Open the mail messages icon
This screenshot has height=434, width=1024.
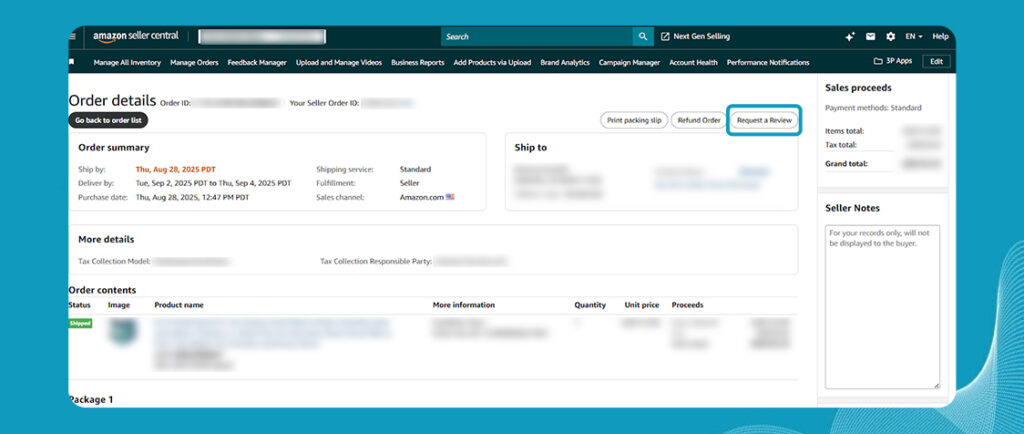point(870,37)
